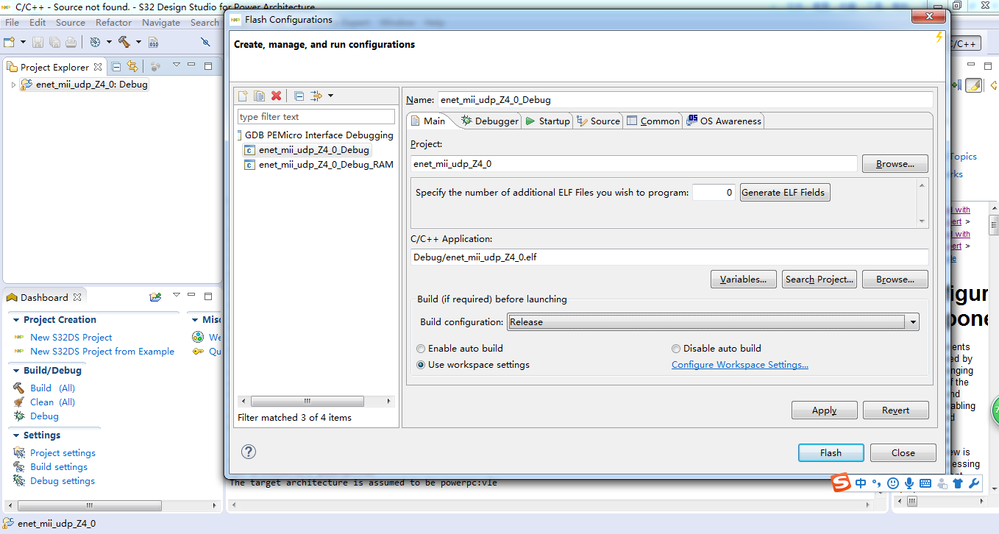Open Project Explorer view menu triangle
The height and width of the screenshot is (534, 999).
(x=176, y=65)
